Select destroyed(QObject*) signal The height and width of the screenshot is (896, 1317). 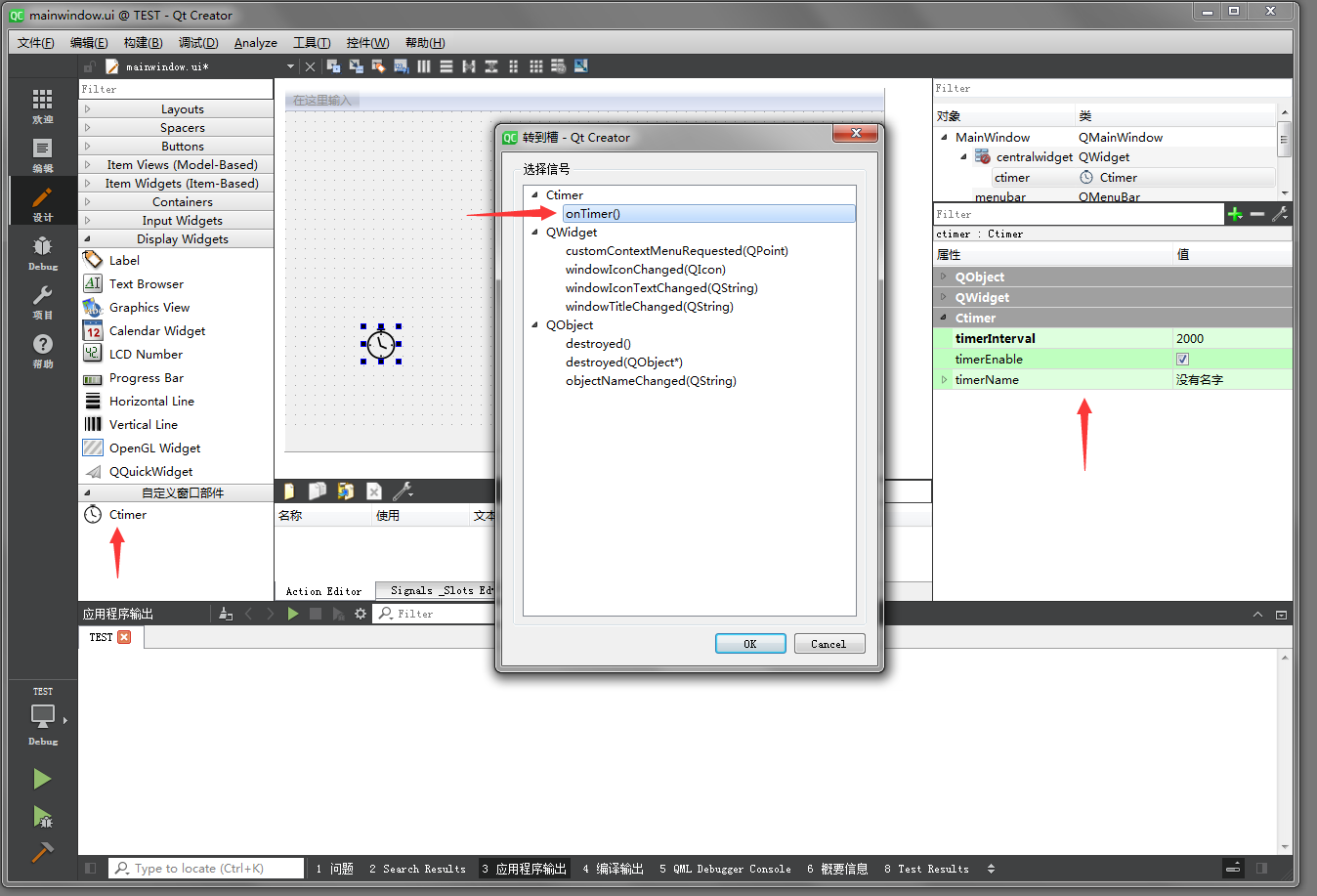tap(624, 363)
